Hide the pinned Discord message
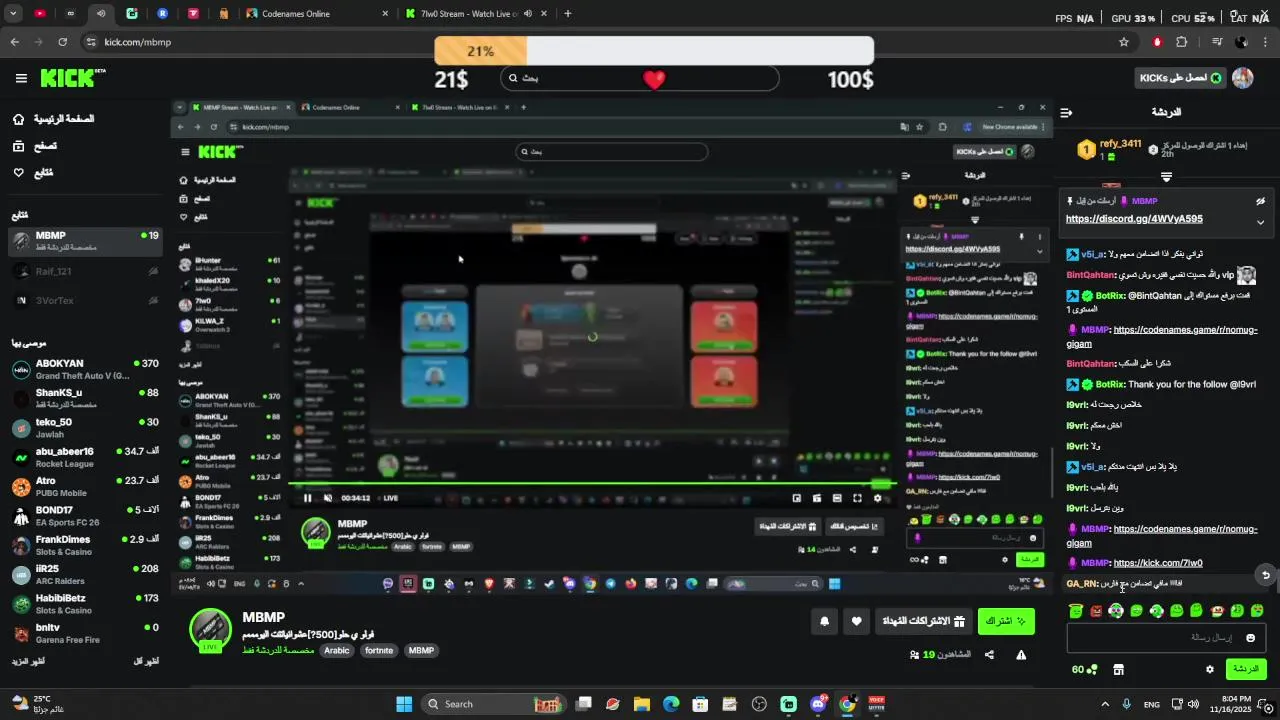This screenshot has width=1280, height=720. [1260, 201]
